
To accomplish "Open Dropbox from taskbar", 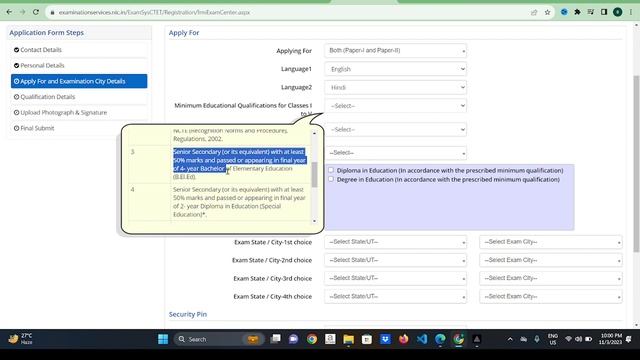I will pos(385,339).
